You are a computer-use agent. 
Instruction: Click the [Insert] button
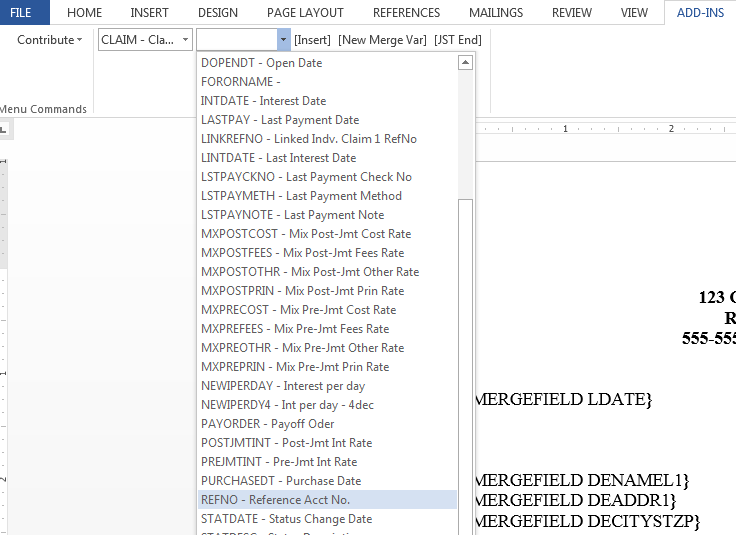[x=312, y=40]
